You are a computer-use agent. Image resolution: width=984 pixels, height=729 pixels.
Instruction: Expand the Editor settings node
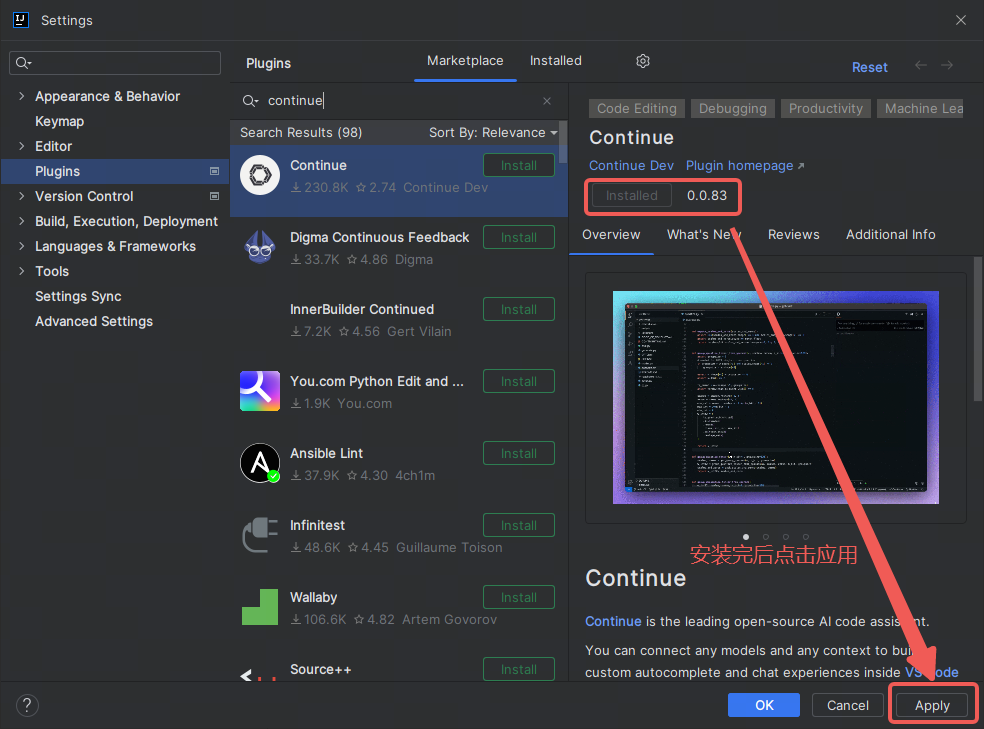[22, 146]
